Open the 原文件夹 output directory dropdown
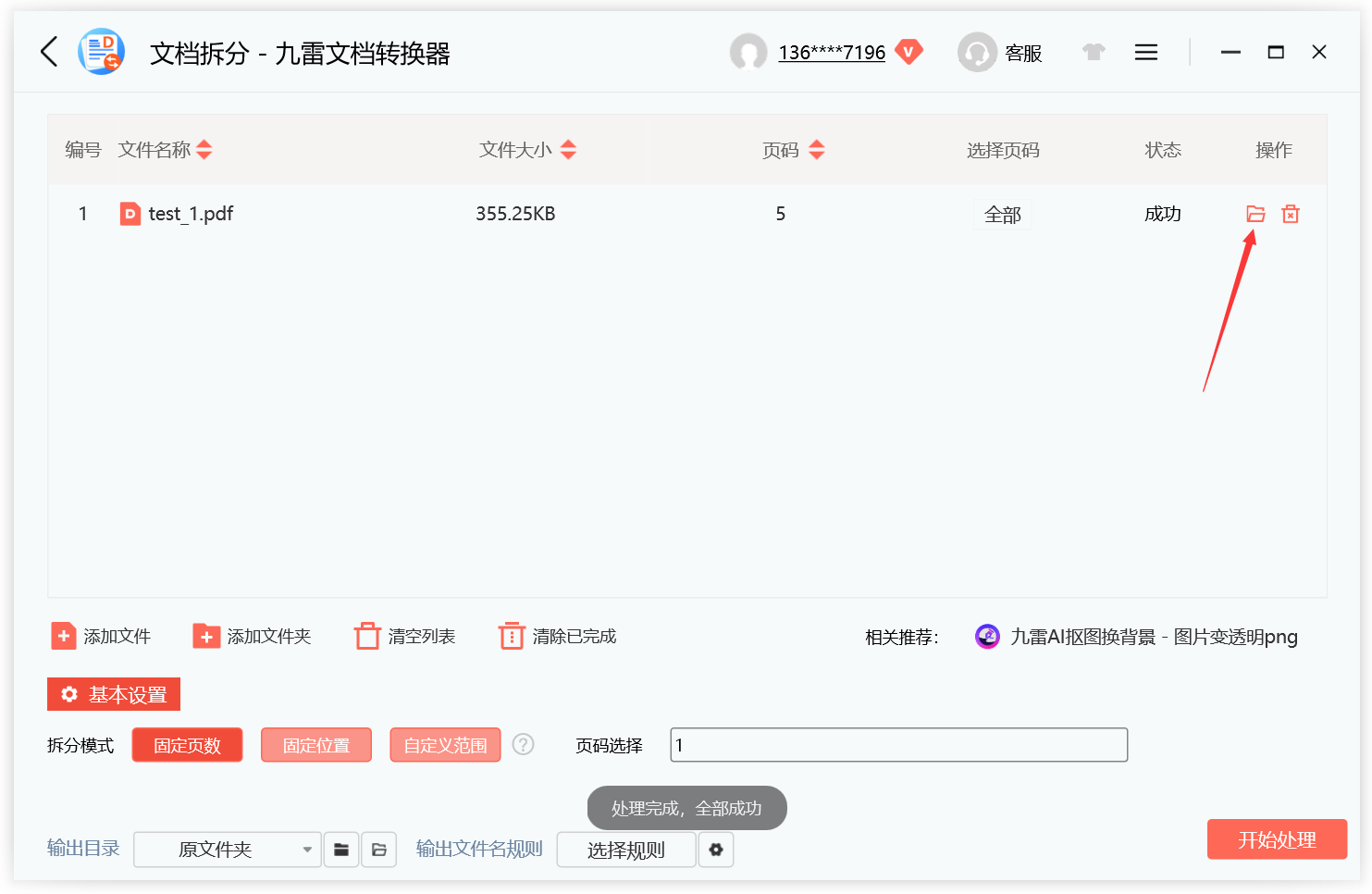1372x894 pixels. point(227,849)
